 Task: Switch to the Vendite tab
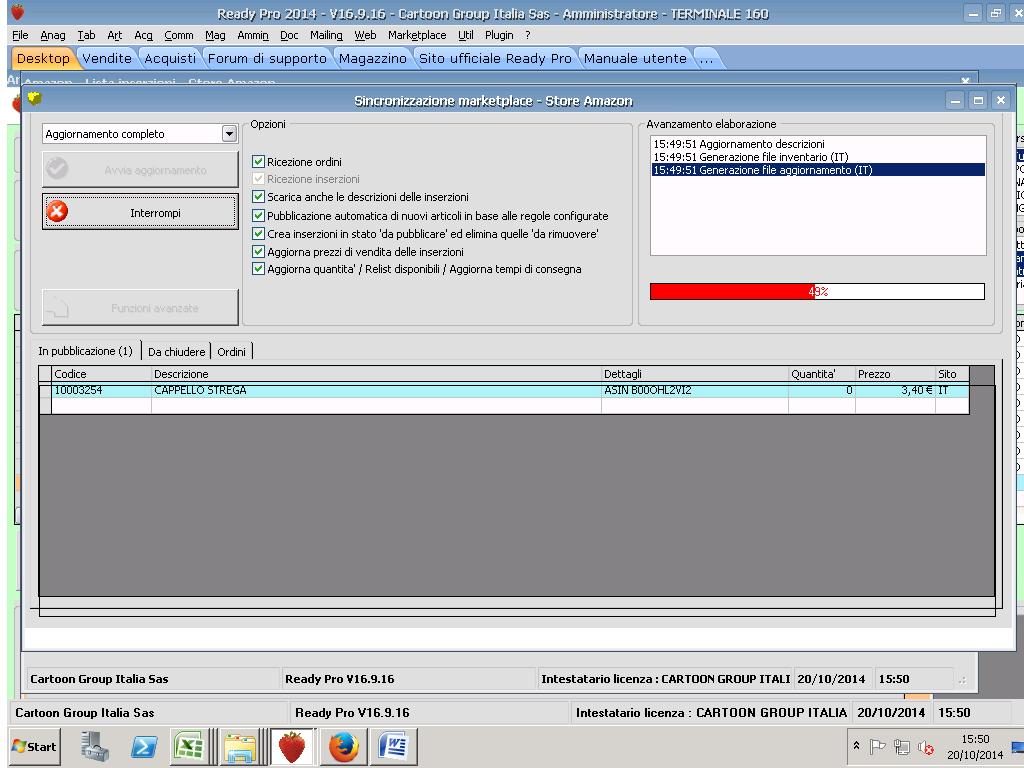click(107, 59)
